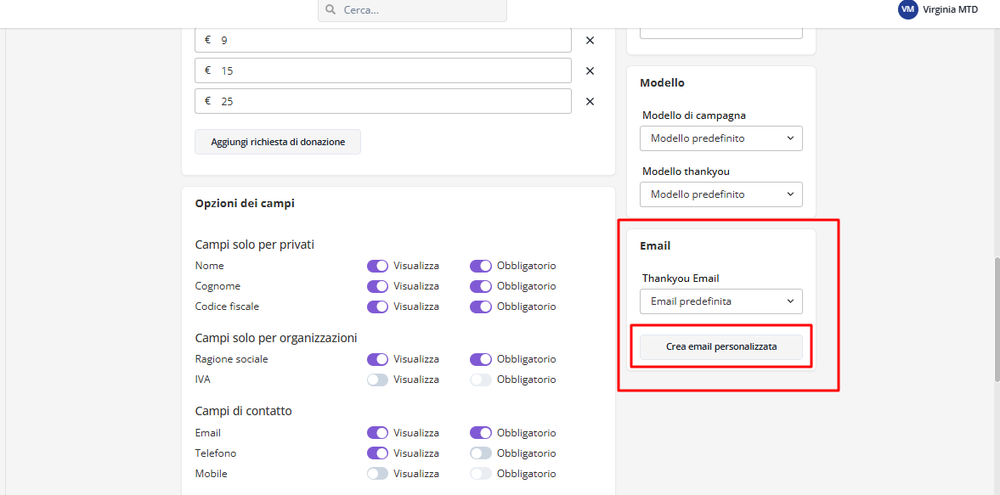Remove the 9 euro donation amount
Screen dimensions: 1000x495
(589, 41)
